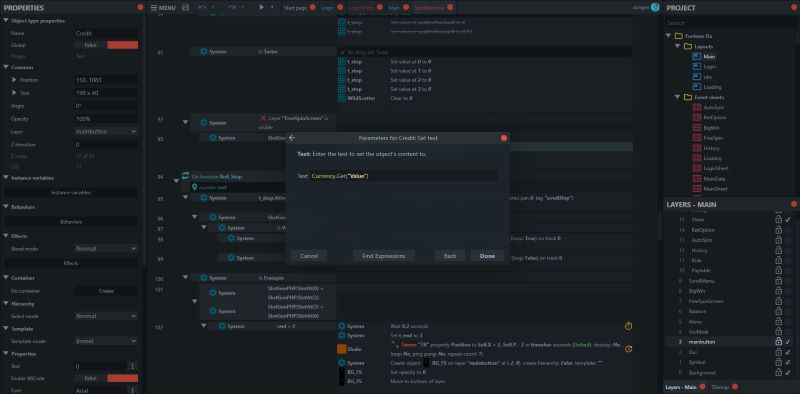Viewport: 800px width, 394px height.
Task: Click Cancel in parameters dialog
Action: coord(309,256)
